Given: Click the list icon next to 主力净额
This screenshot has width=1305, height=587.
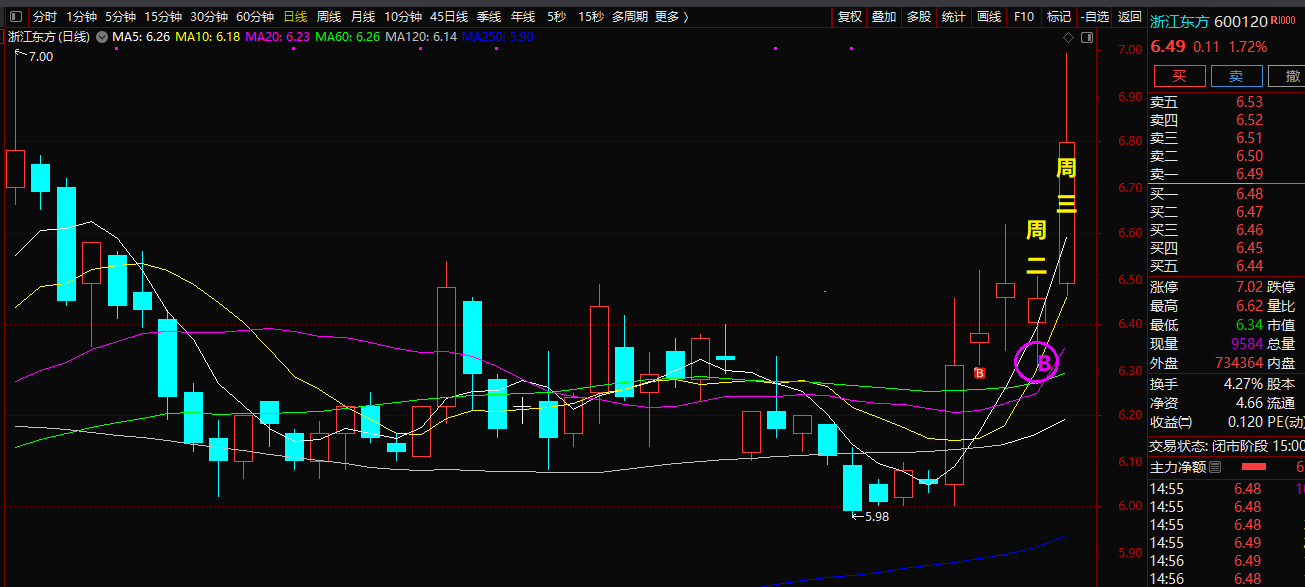Looking at the screenshot, I should click(1215, 467).
